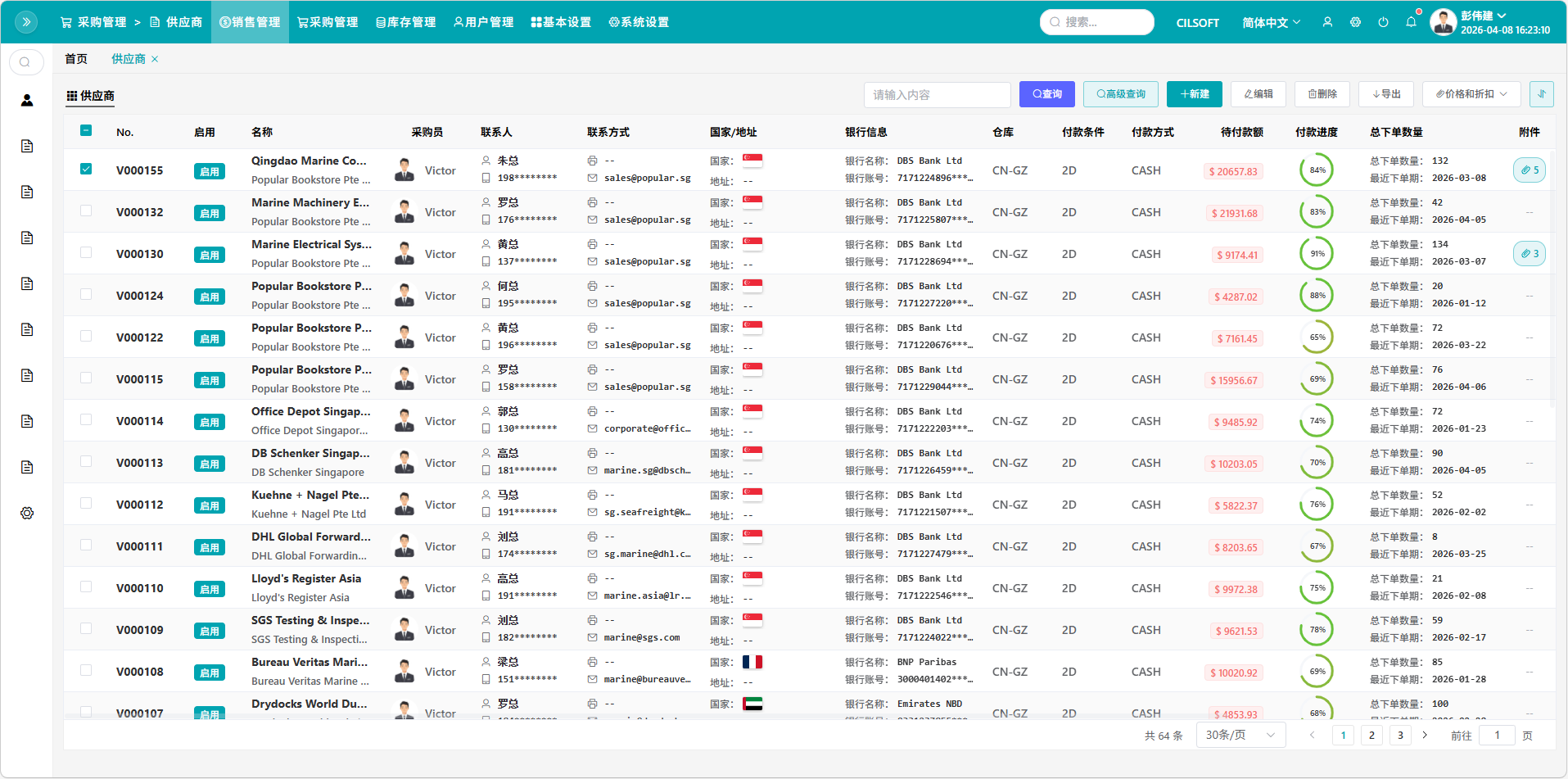The image size is (1568, 779).
Task: Toggle the select-all checkbox in table header
Action: 86,130
